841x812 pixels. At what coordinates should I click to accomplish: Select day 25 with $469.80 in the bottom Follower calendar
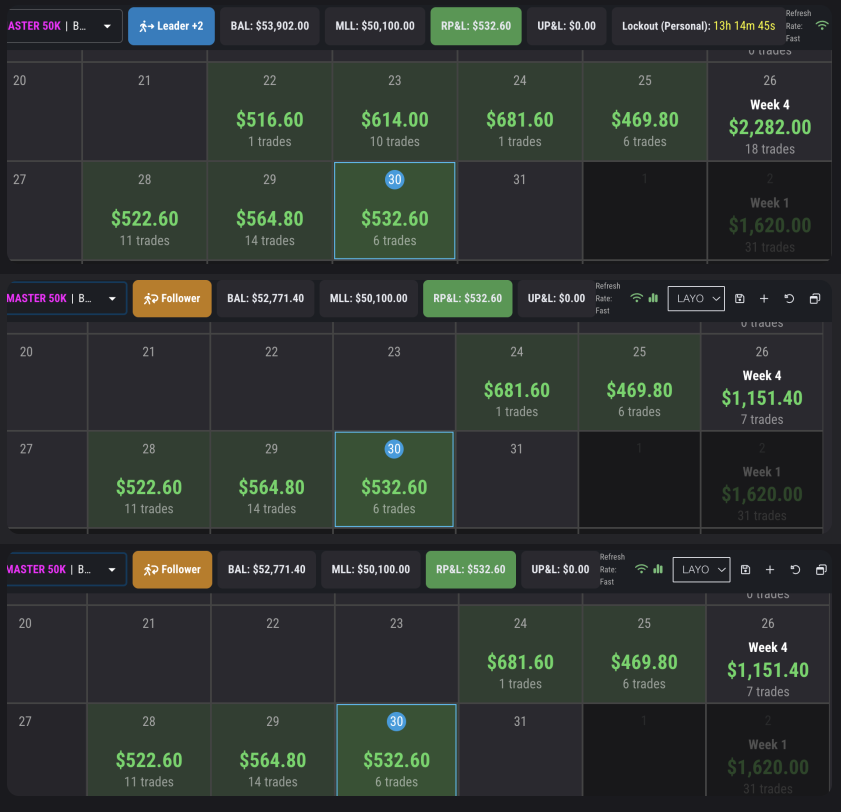[644, 654]
